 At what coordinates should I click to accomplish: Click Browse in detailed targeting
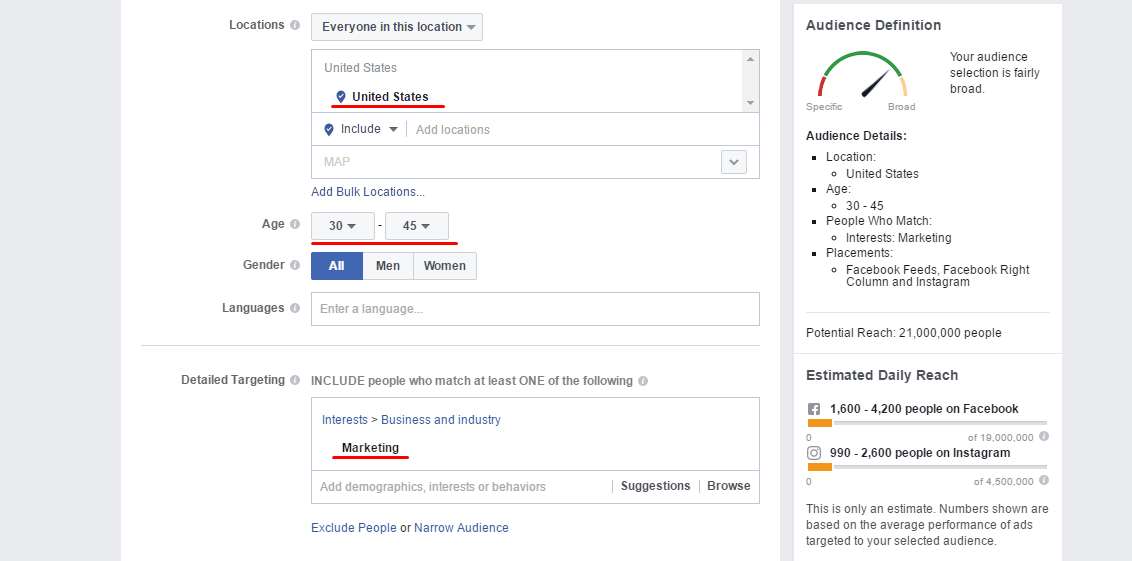tap(728, 486)
